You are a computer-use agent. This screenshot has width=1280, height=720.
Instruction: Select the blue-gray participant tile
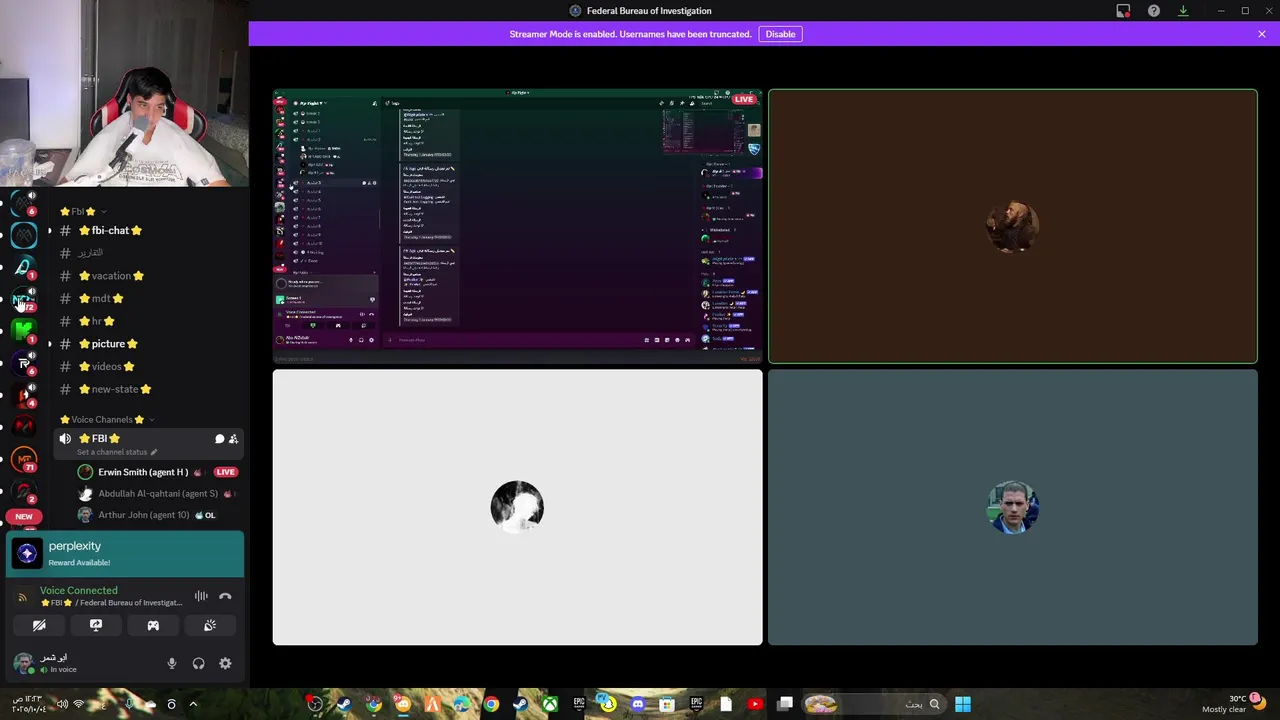pos(1012,507)
